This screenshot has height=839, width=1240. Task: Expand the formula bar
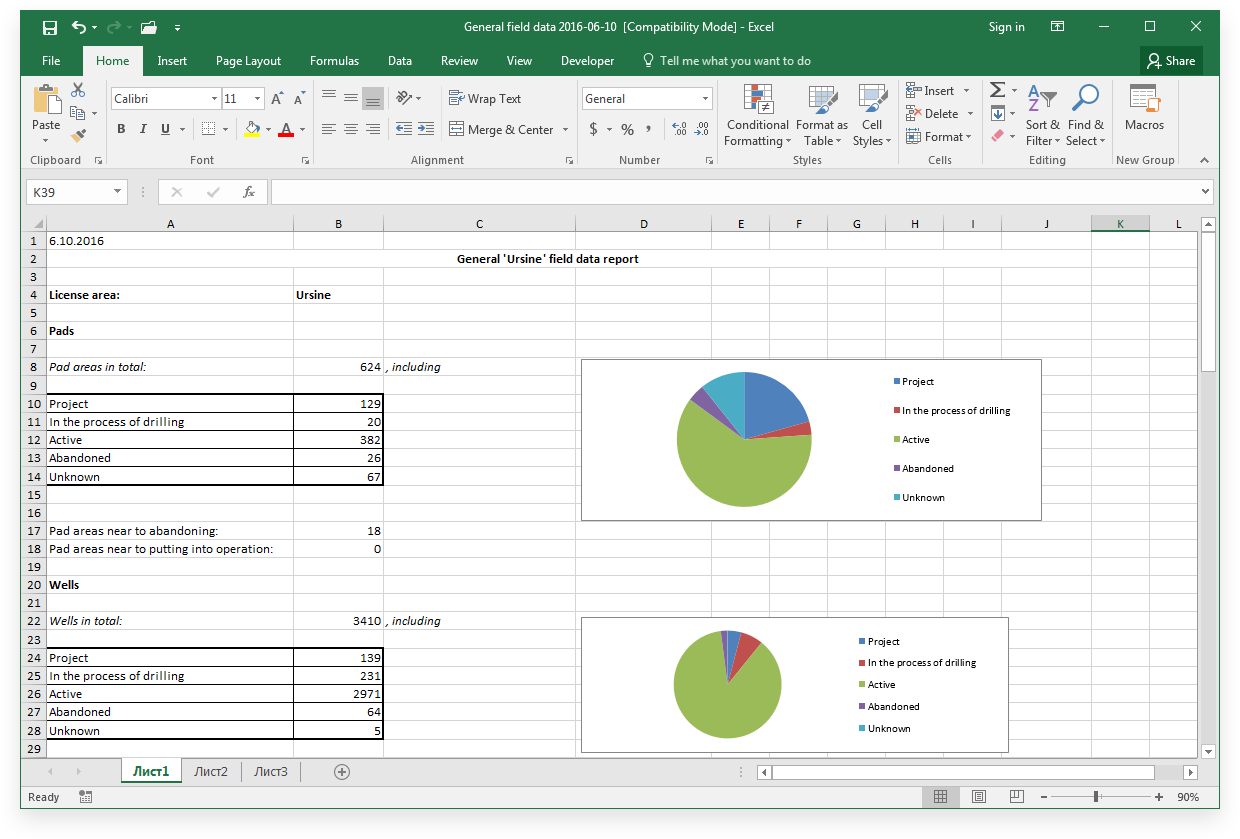(x=1205, y=192)
